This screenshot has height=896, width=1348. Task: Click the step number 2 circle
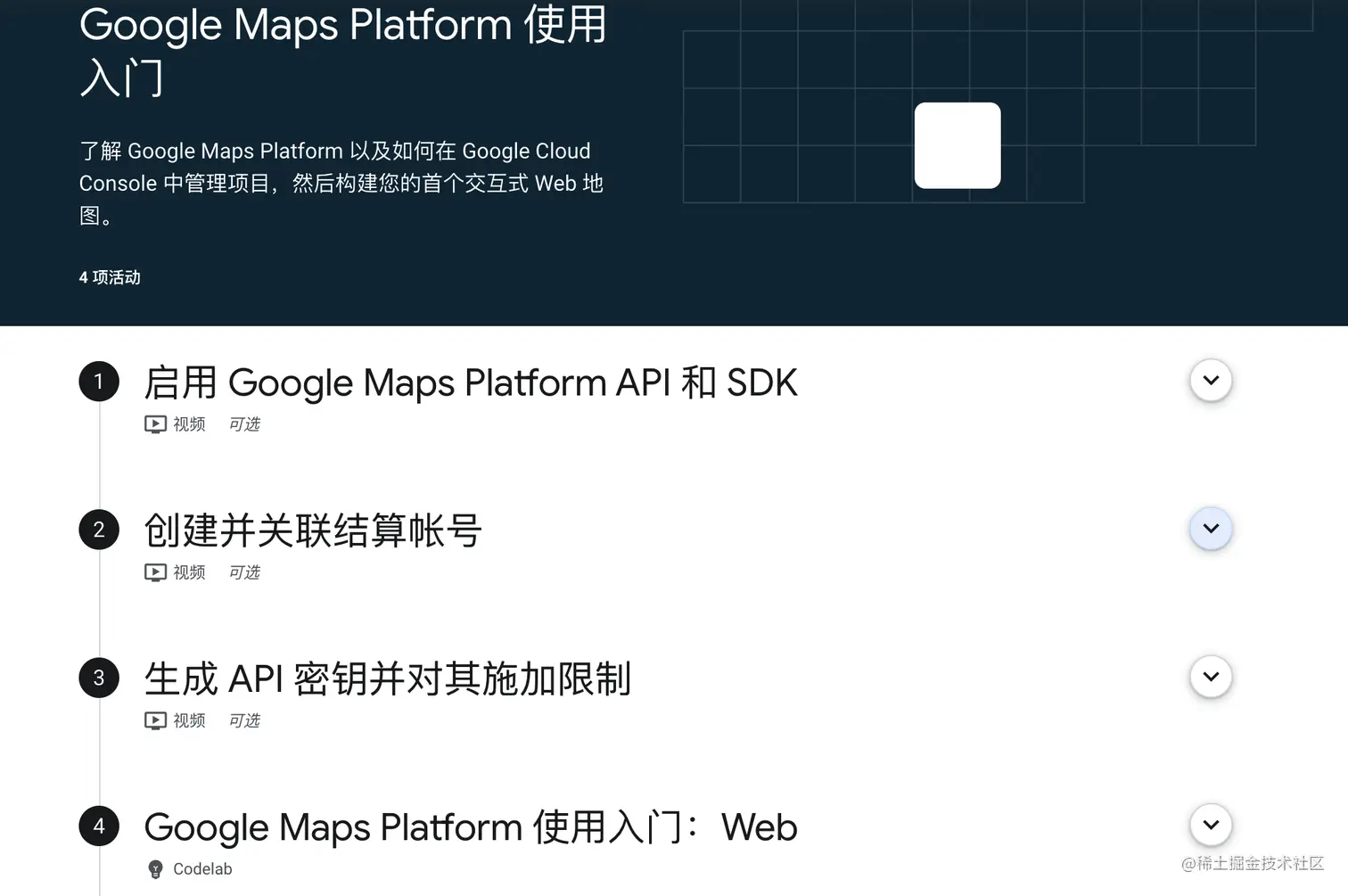(x=99, y=530)
